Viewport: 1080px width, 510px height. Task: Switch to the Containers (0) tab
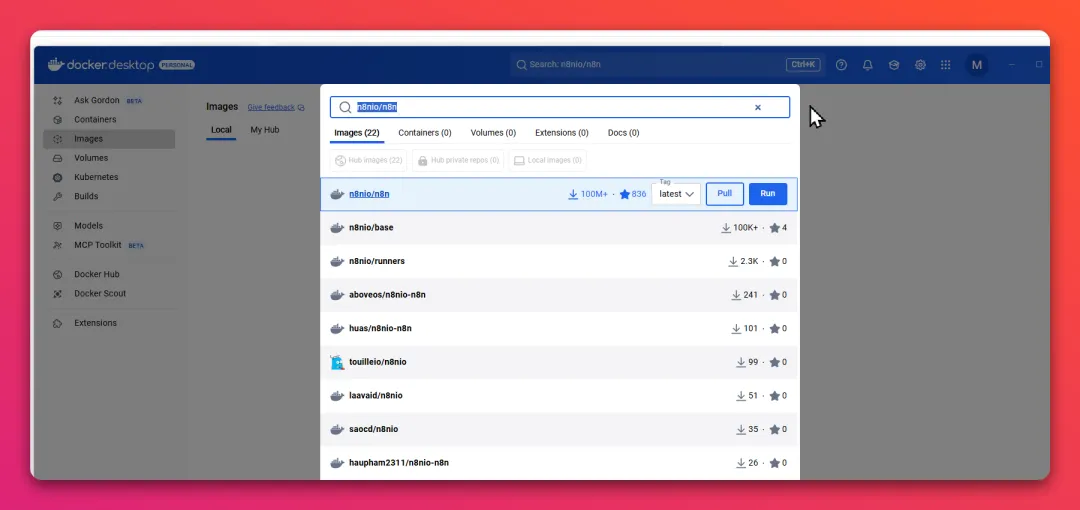tap(425, 133)
